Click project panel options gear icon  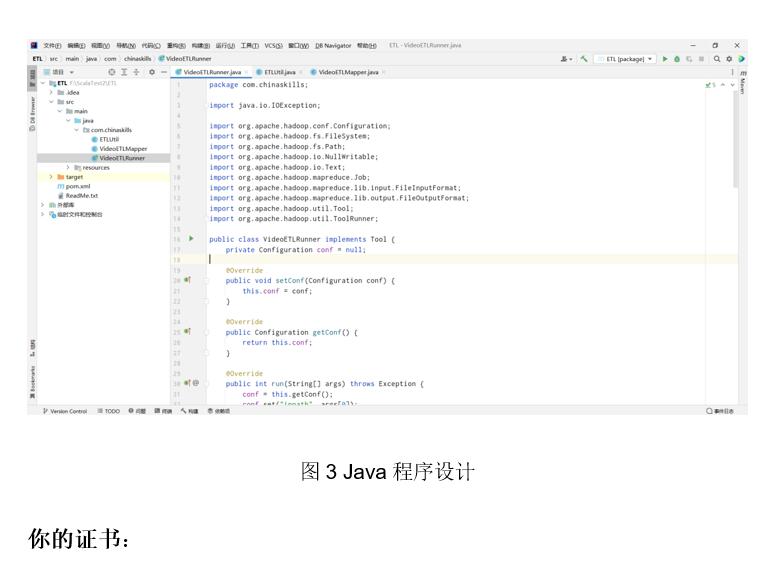[x=152, y=72]
